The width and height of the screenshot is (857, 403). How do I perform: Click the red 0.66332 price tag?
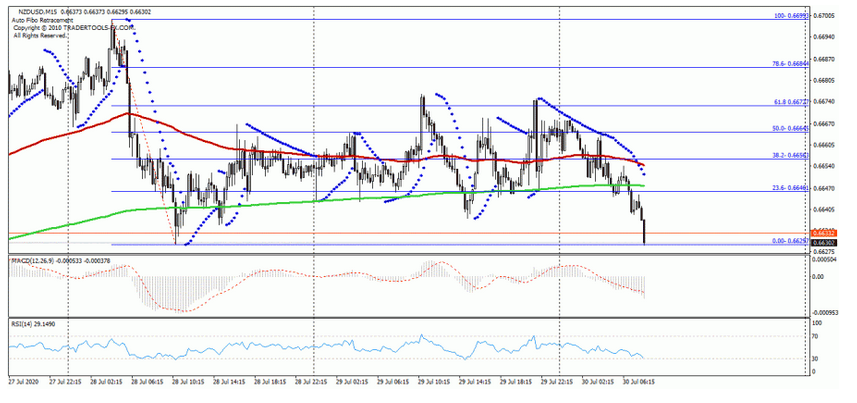[824, 234]
